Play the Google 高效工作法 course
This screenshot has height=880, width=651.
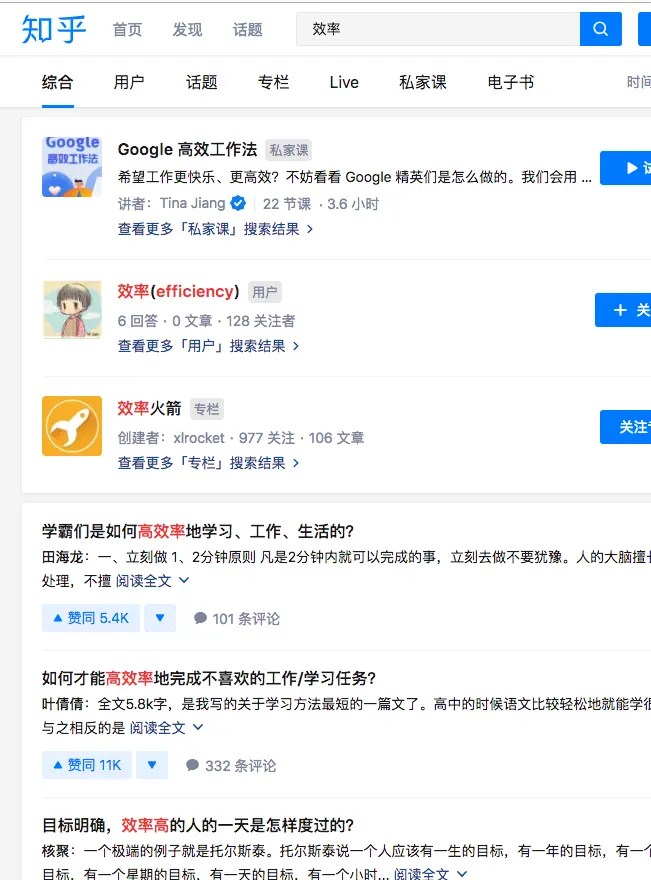pos(626,168)
